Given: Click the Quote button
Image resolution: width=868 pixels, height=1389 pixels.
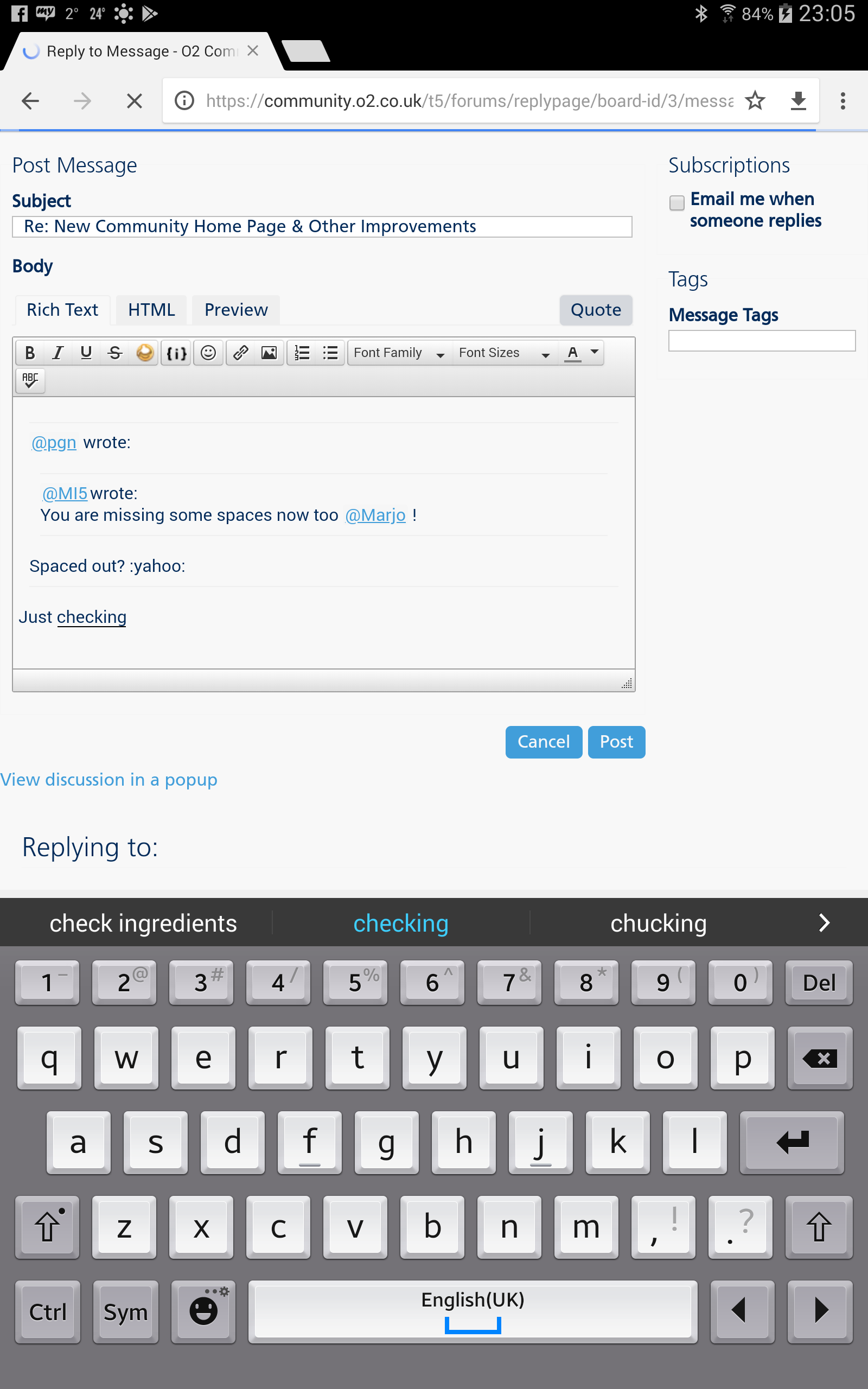Looking at the screenshot, I should 596,310.
